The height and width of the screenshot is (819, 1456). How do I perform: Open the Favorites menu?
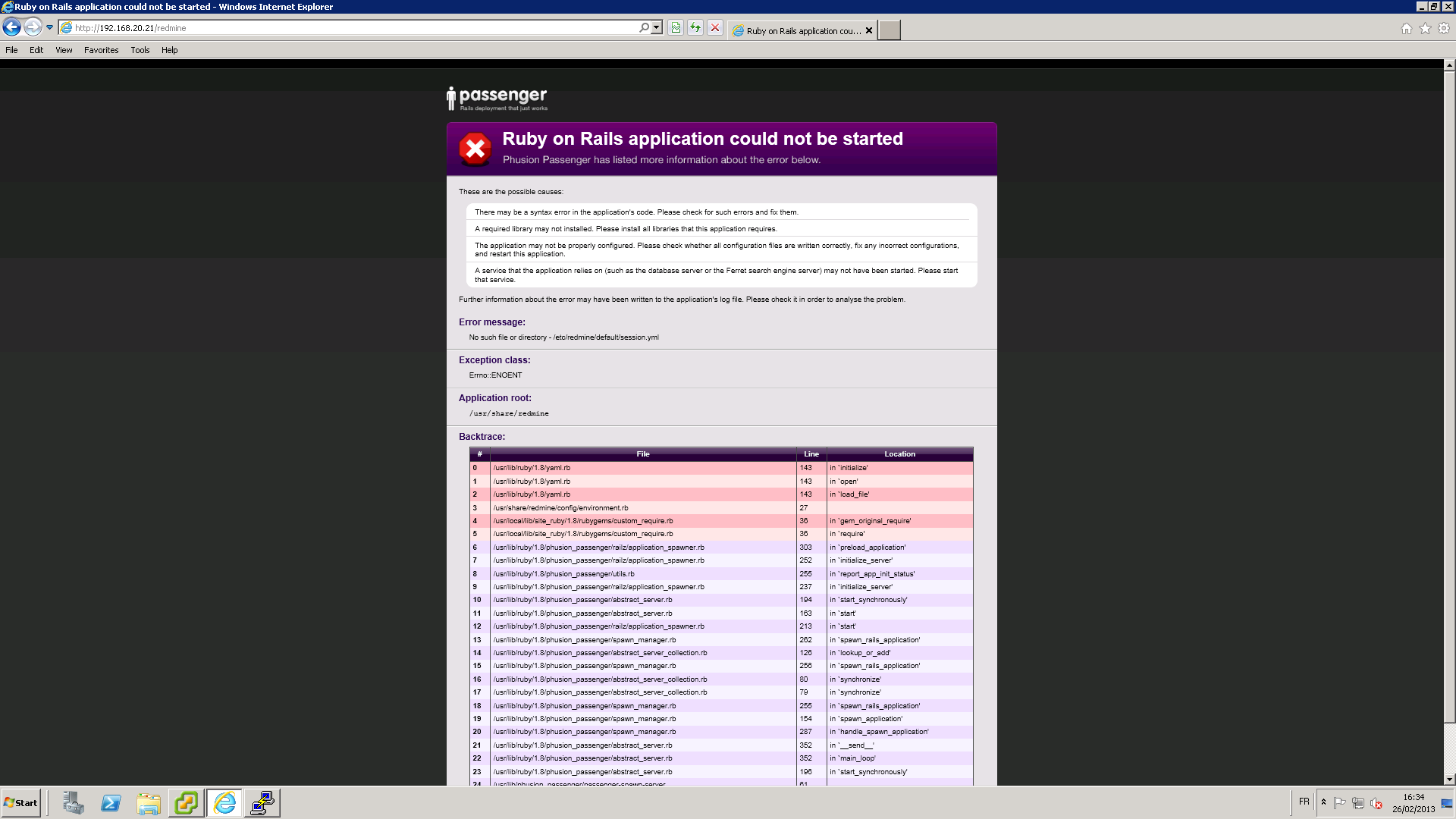(102, 50)
